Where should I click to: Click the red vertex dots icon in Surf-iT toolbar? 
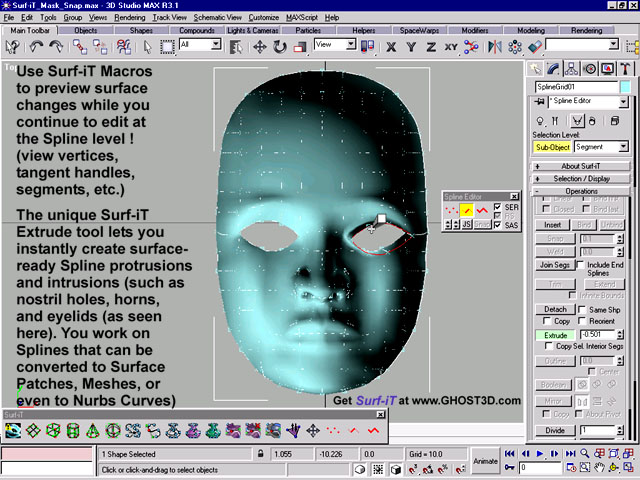coord(333,430)
